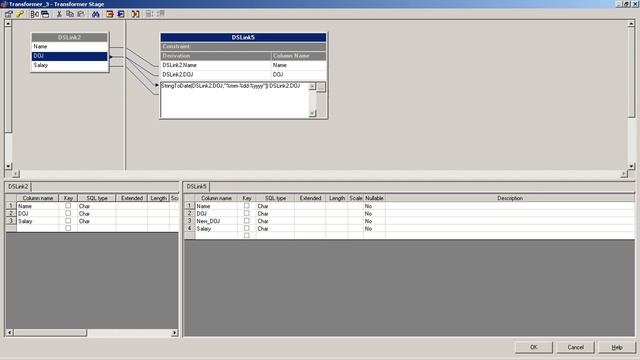Click DOJ column-name cell in DSLink5 box
Image resolution: width=640 pixels, height=360 pixels.
tap(299, 75)
